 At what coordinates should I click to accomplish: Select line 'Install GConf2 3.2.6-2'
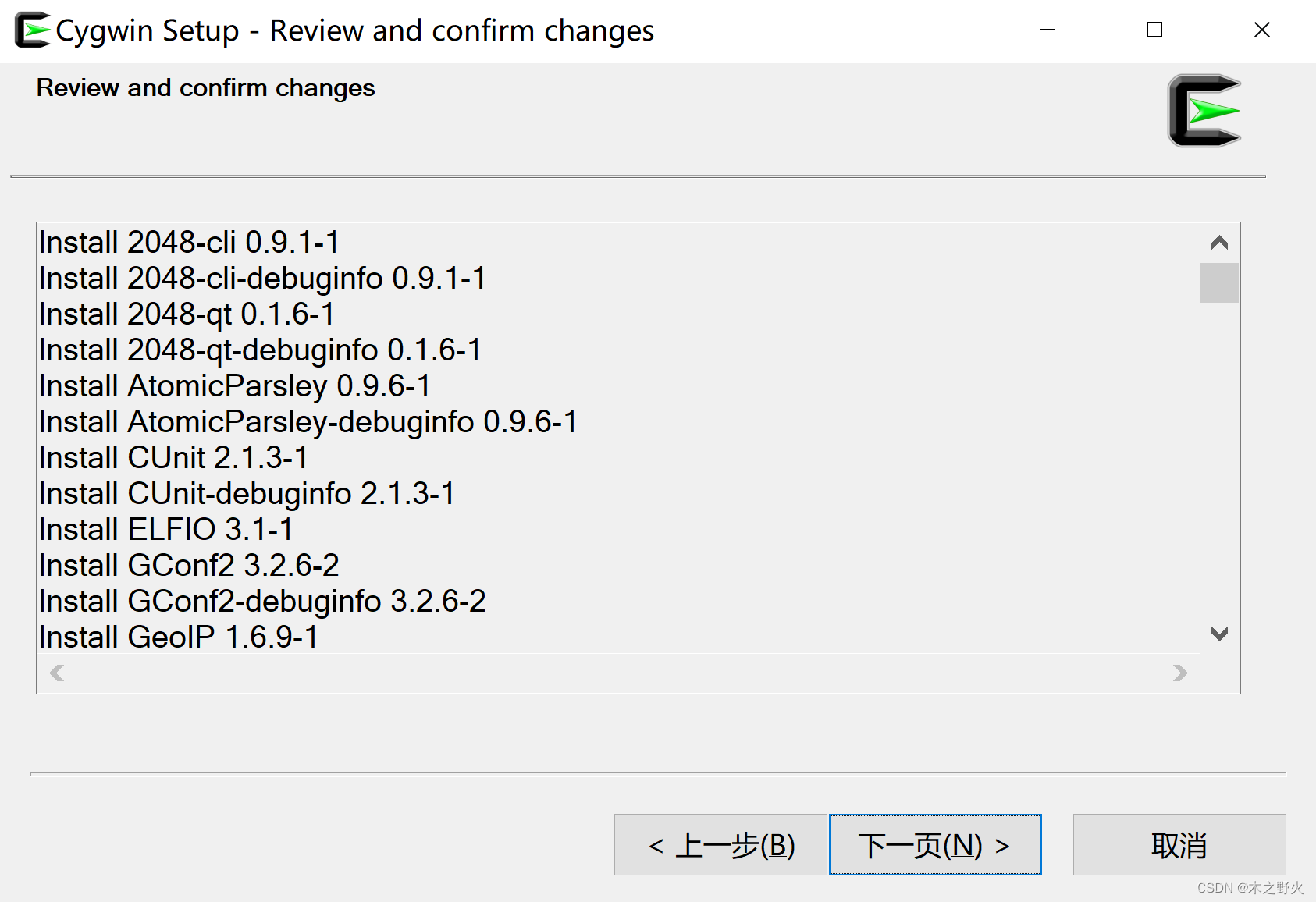pos(190,566)
